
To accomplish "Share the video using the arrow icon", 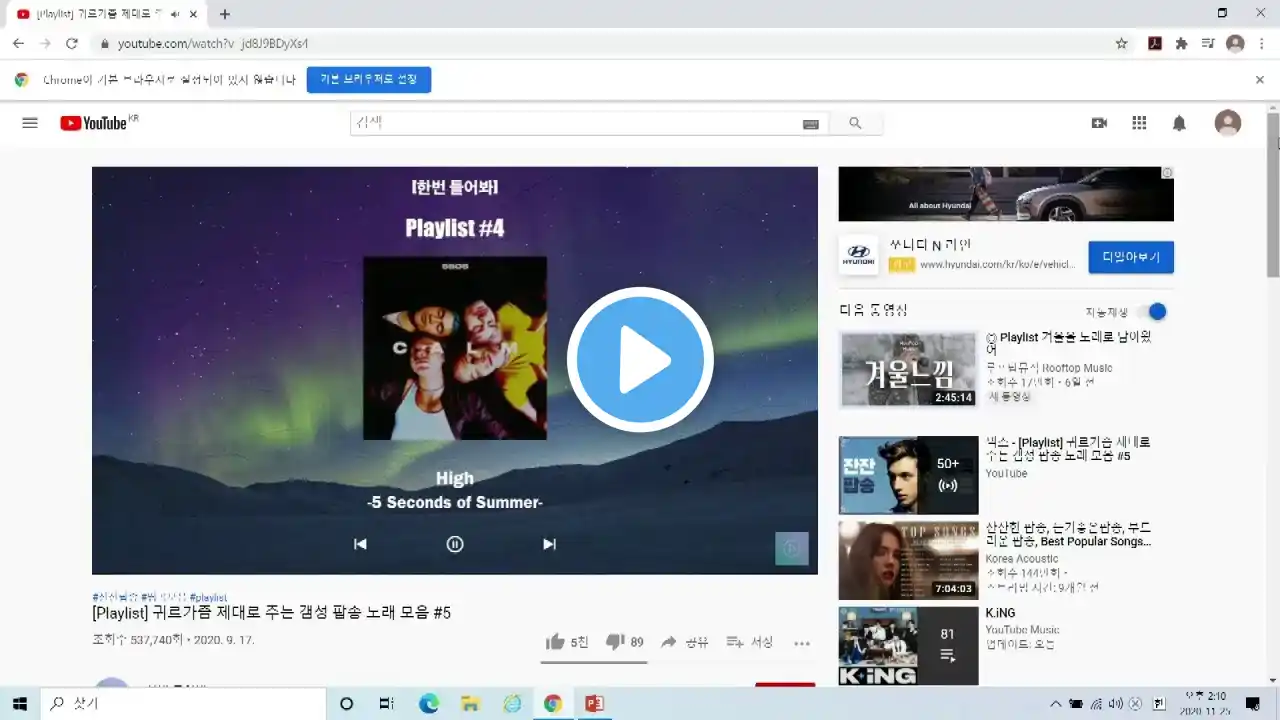I will coord(669,642).
